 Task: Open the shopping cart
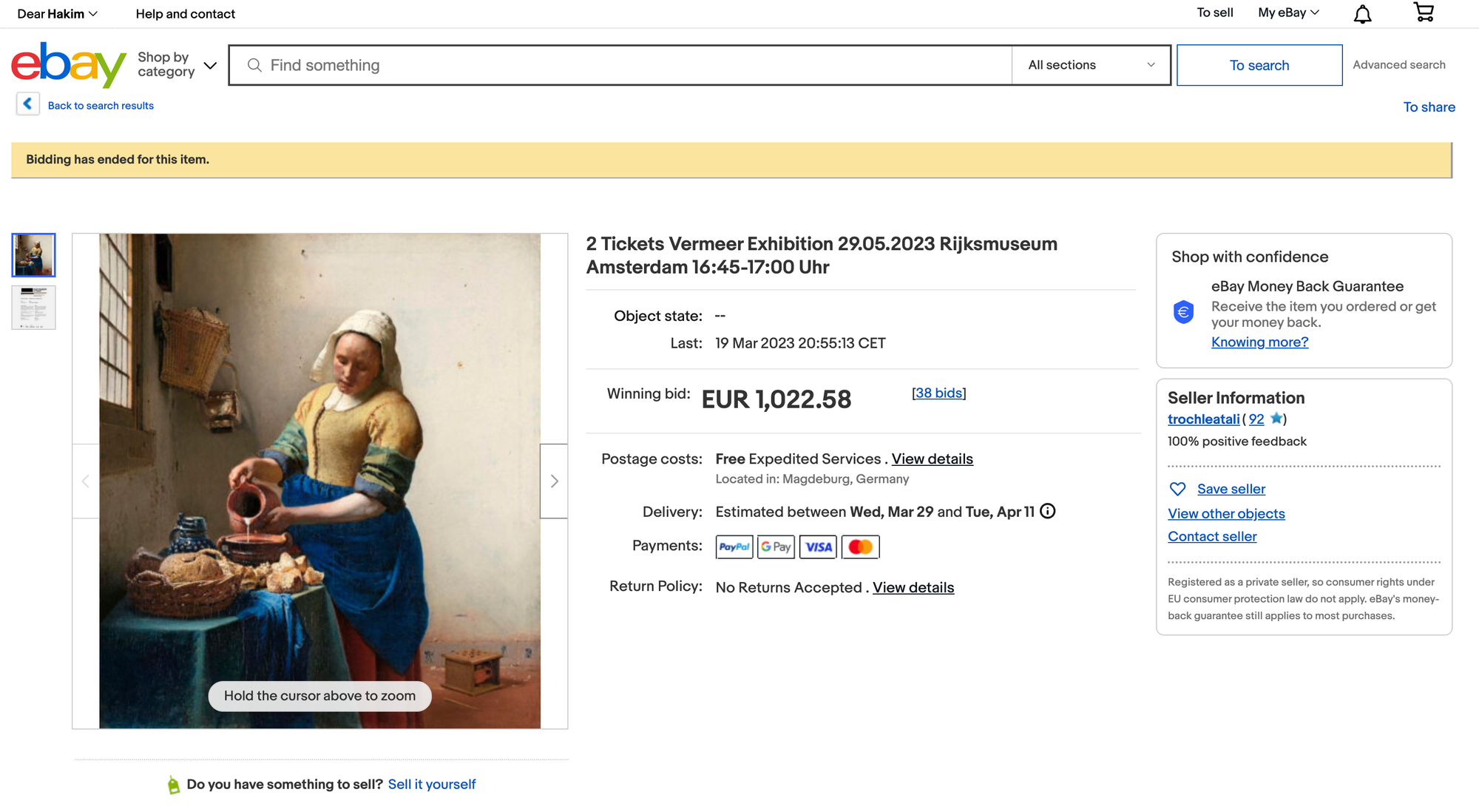[1424, 13]
